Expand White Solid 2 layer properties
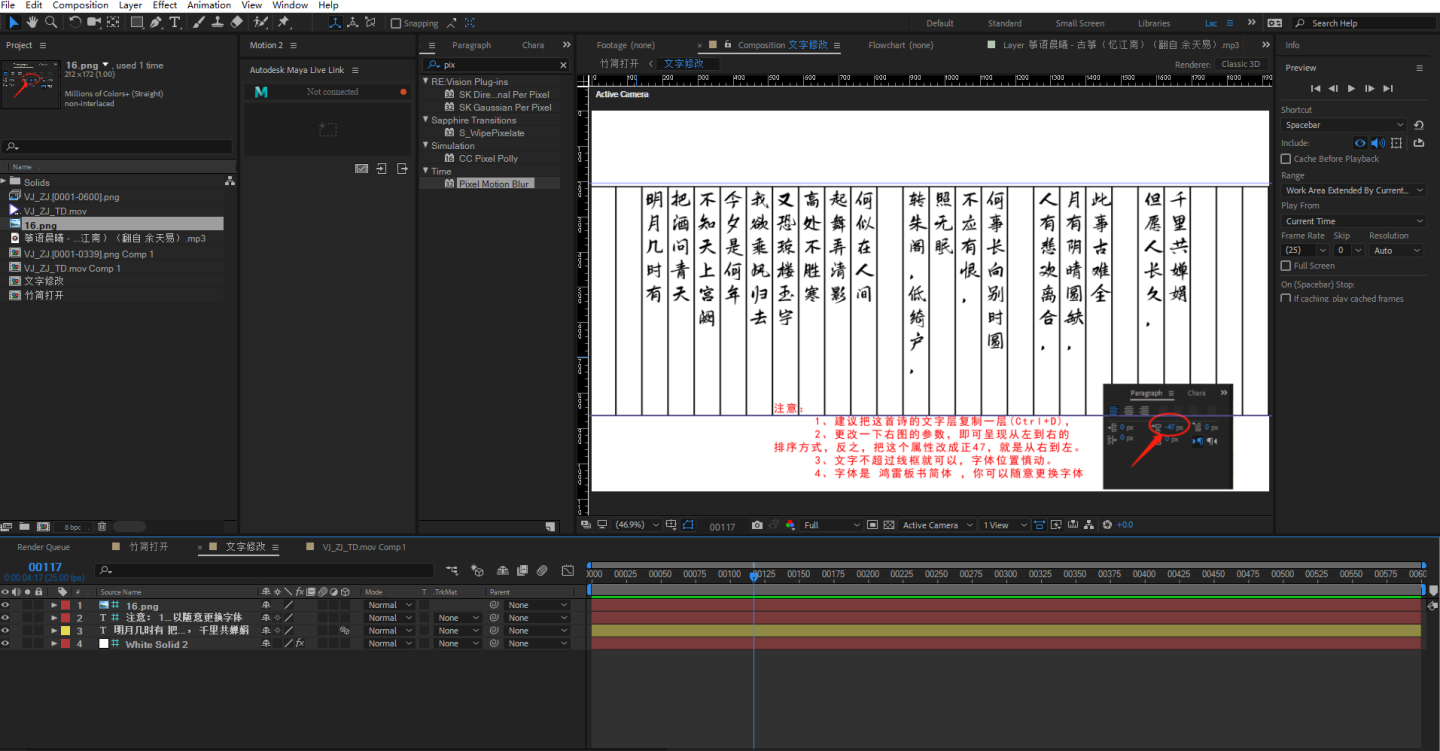This screenshot has width=1440, height=751. [54, 644]
